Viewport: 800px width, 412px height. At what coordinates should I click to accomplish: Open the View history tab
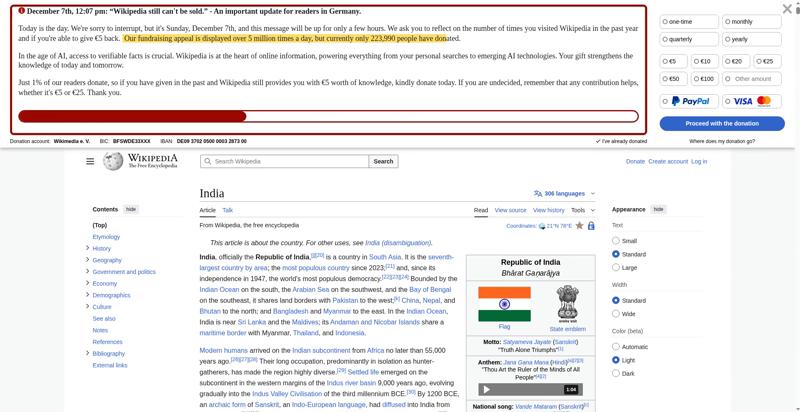(x=548, y=210)
